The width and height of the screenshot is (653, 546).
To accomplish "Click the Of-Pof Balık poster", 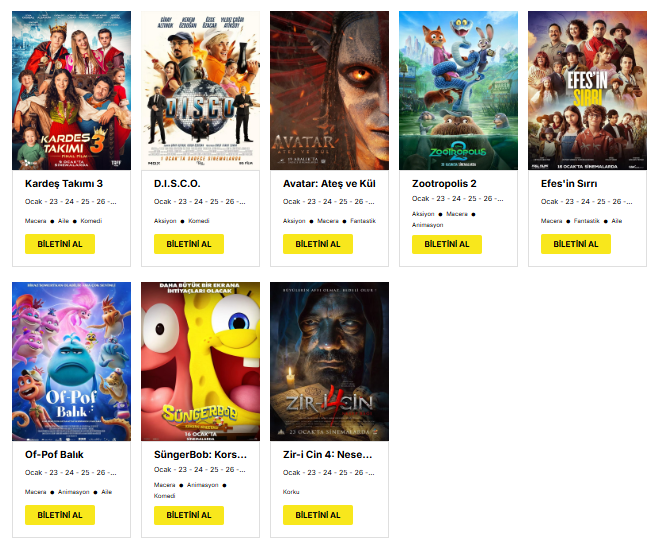I will [x=71, y=361].
